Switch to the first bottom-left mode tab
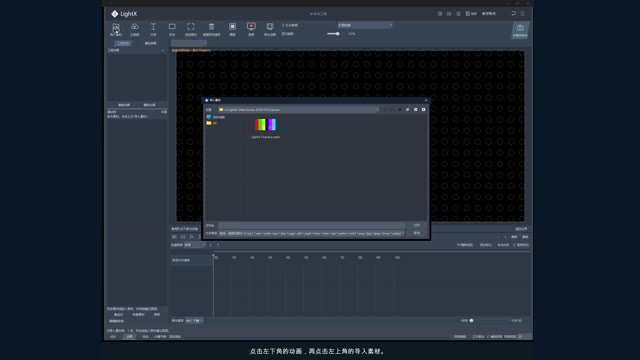Viewport: 640px width, 360px height. 113,336
